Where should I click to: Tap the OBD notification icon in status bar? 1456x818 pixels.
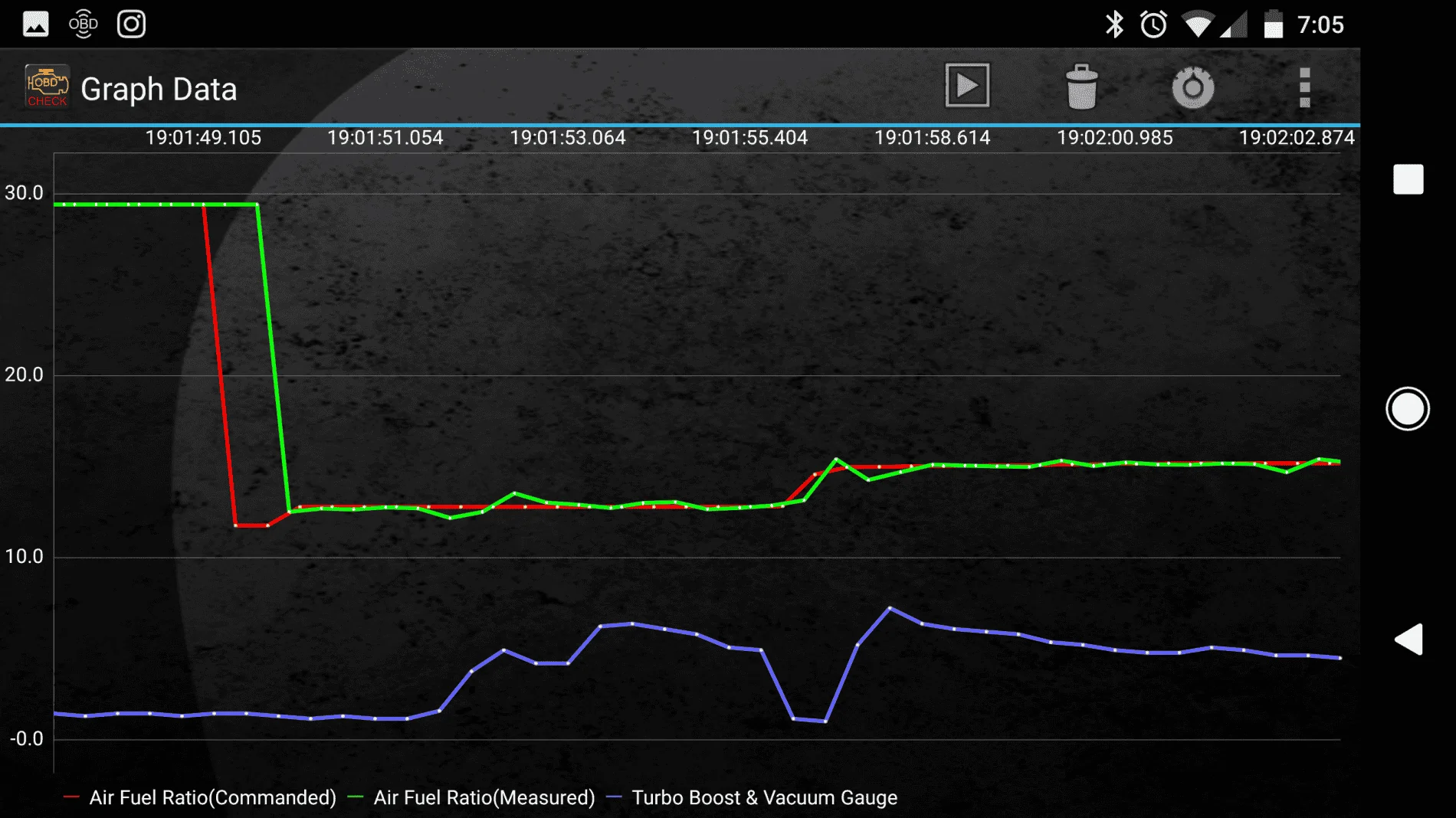pyautogui.click(x=84, y=25)
